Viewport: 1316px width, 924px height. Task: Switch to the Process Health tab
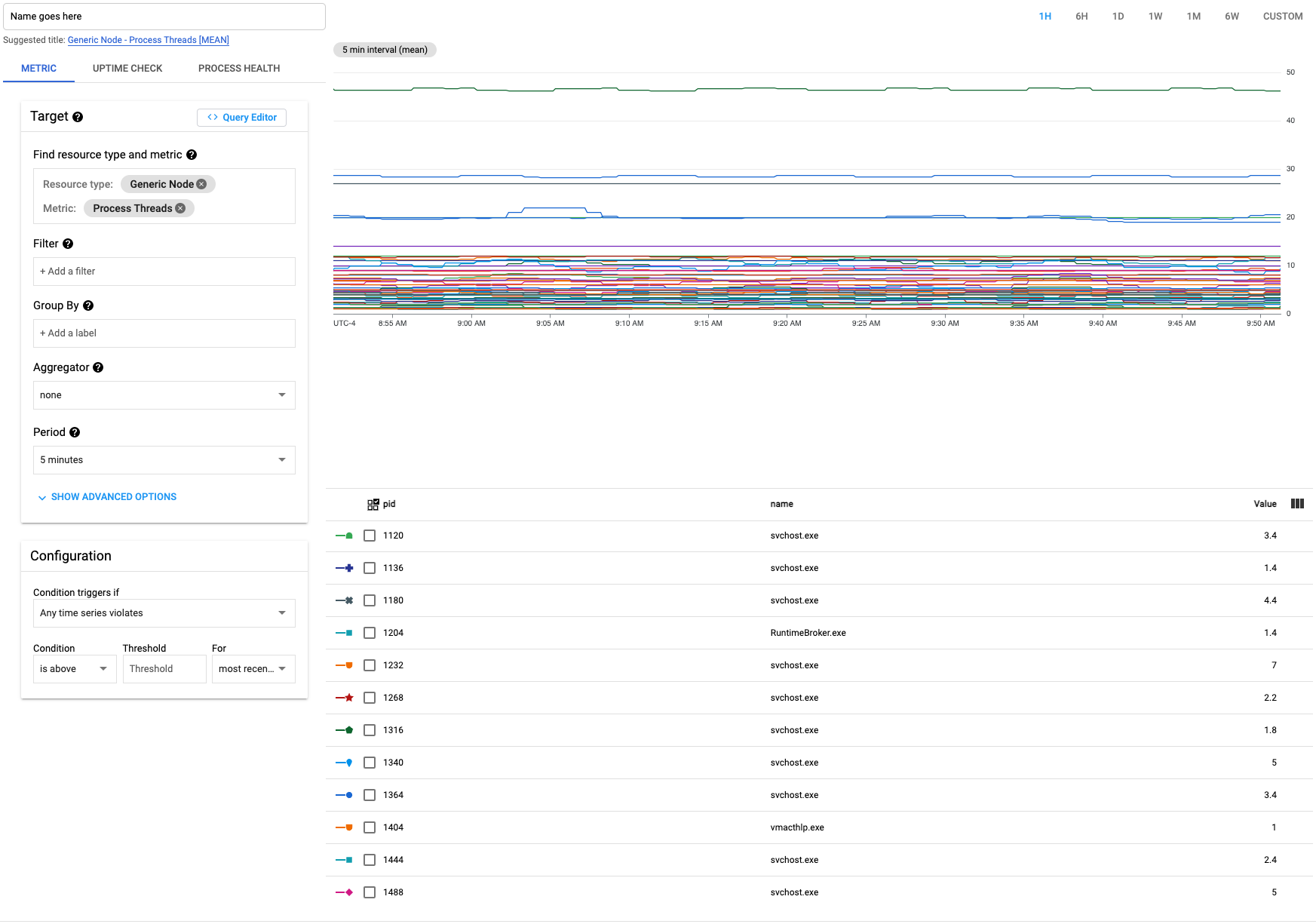click(x=239, y=69)
